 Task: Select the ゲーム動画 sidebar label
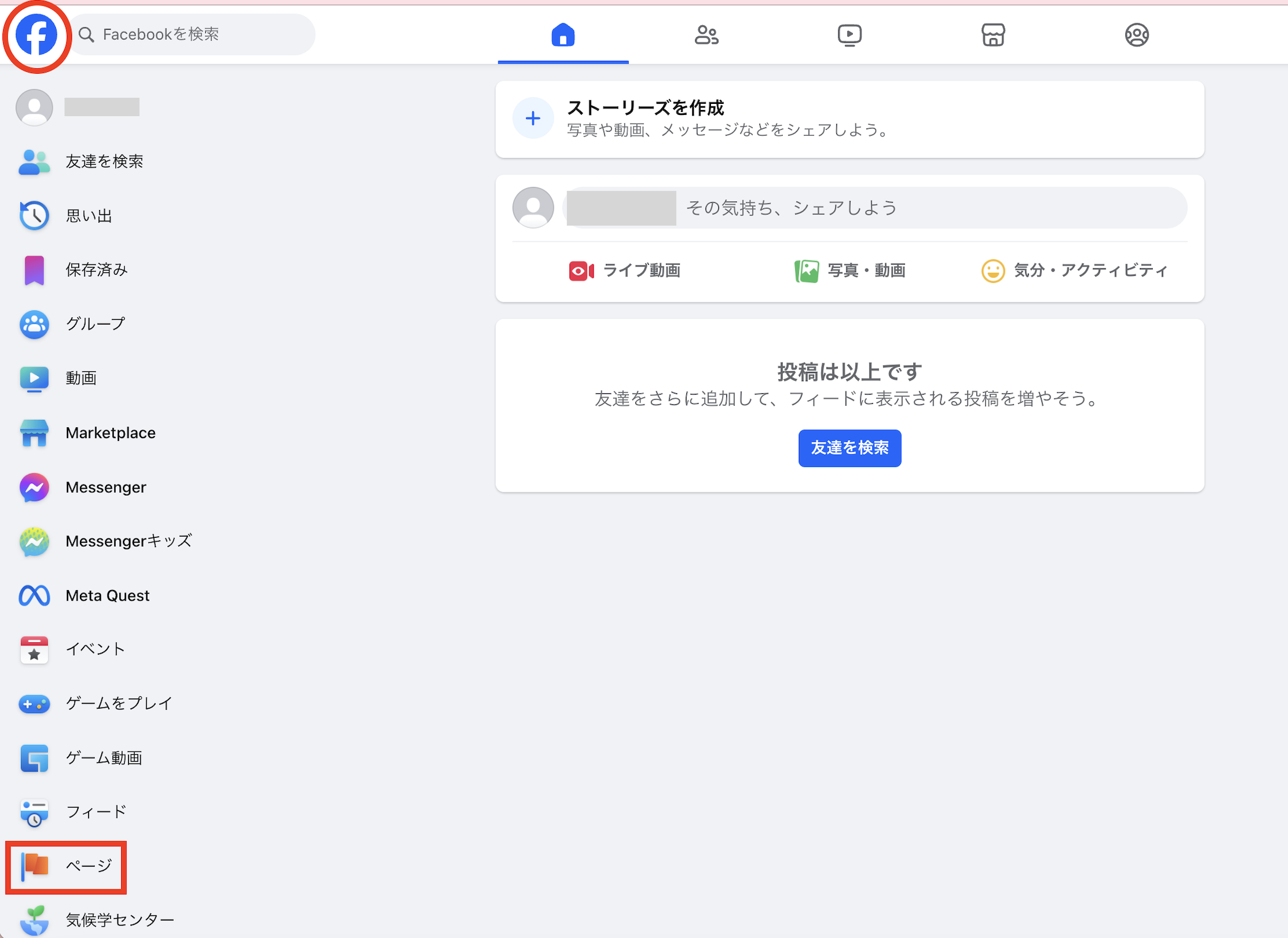(104, 758)
